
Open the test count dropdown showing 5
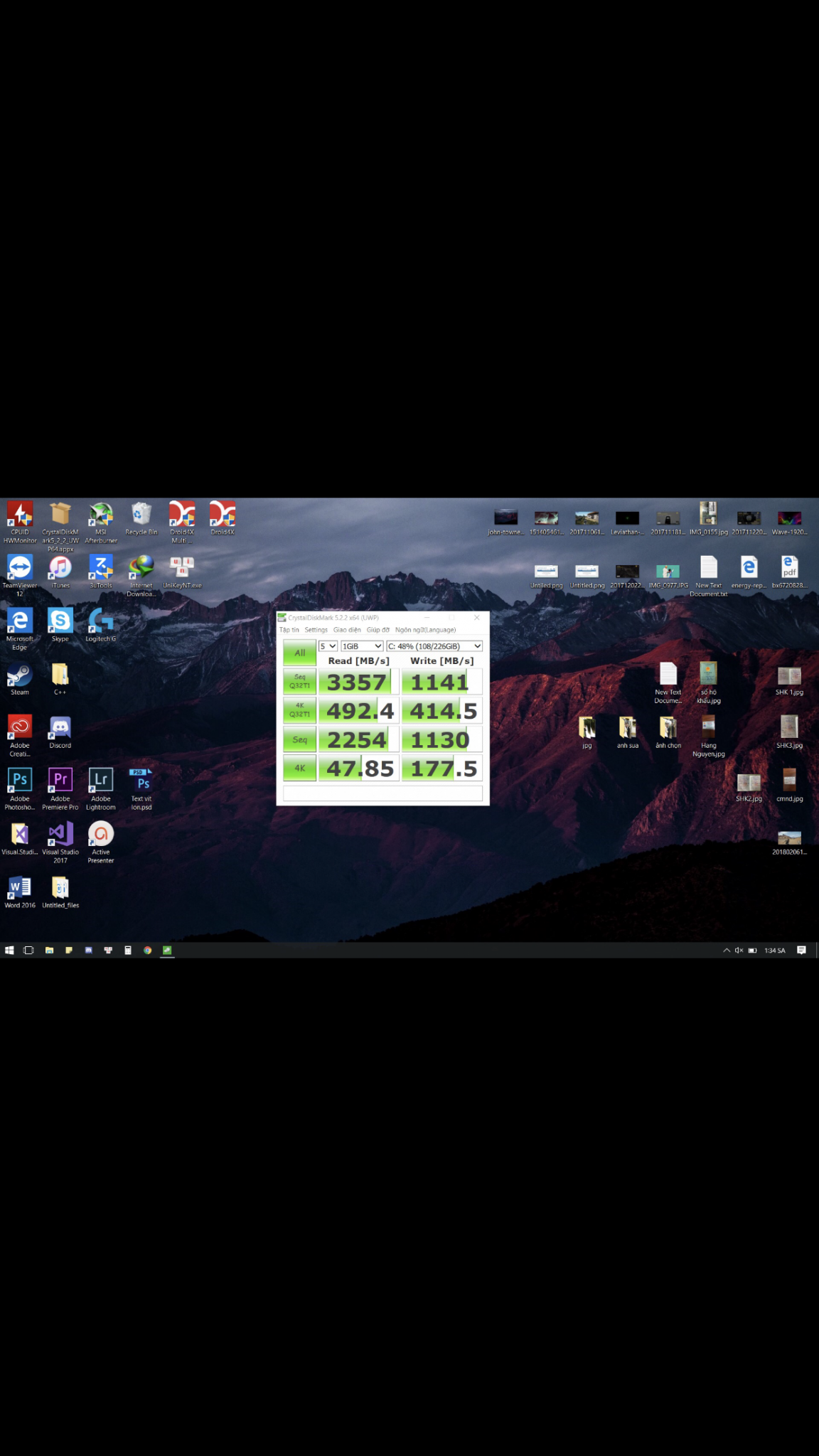coord(328,646)
